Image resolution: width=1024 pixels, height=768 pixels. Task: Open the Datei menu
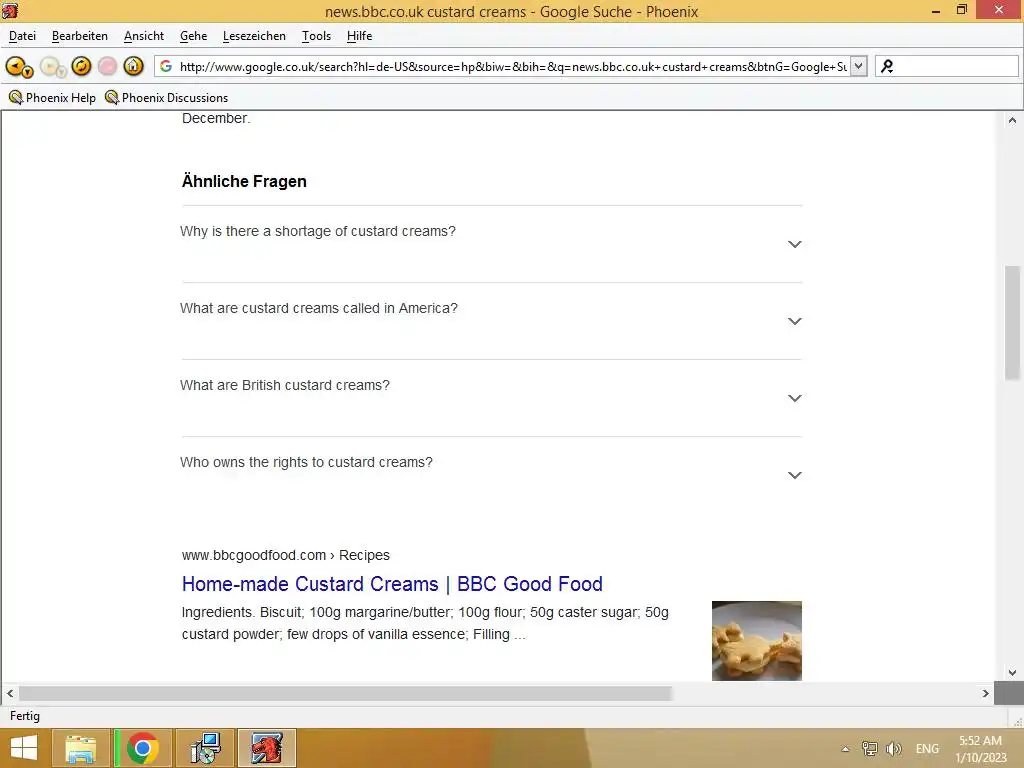coord(22,36)
